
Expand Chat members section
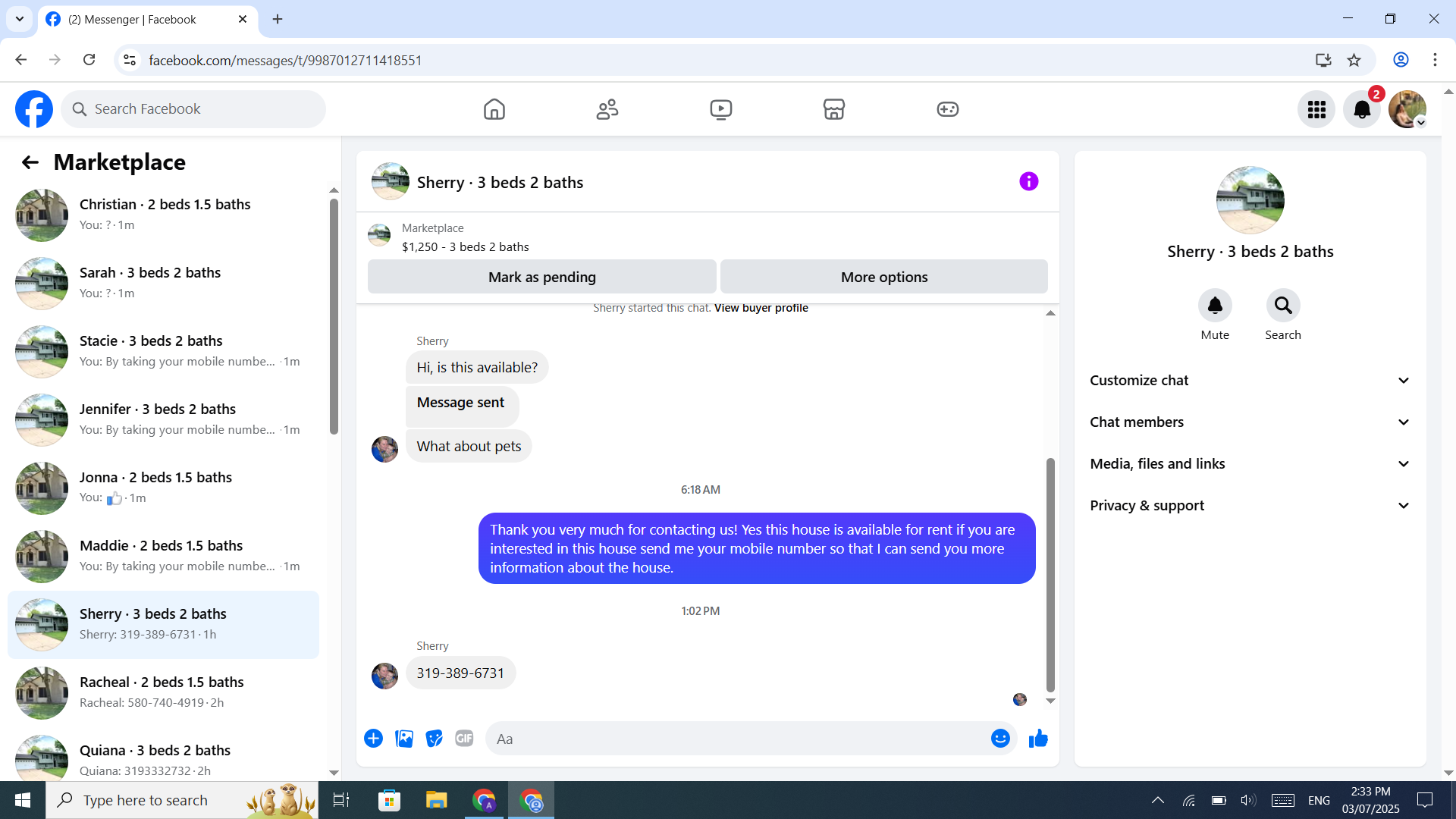click(x=1250, y=422)
